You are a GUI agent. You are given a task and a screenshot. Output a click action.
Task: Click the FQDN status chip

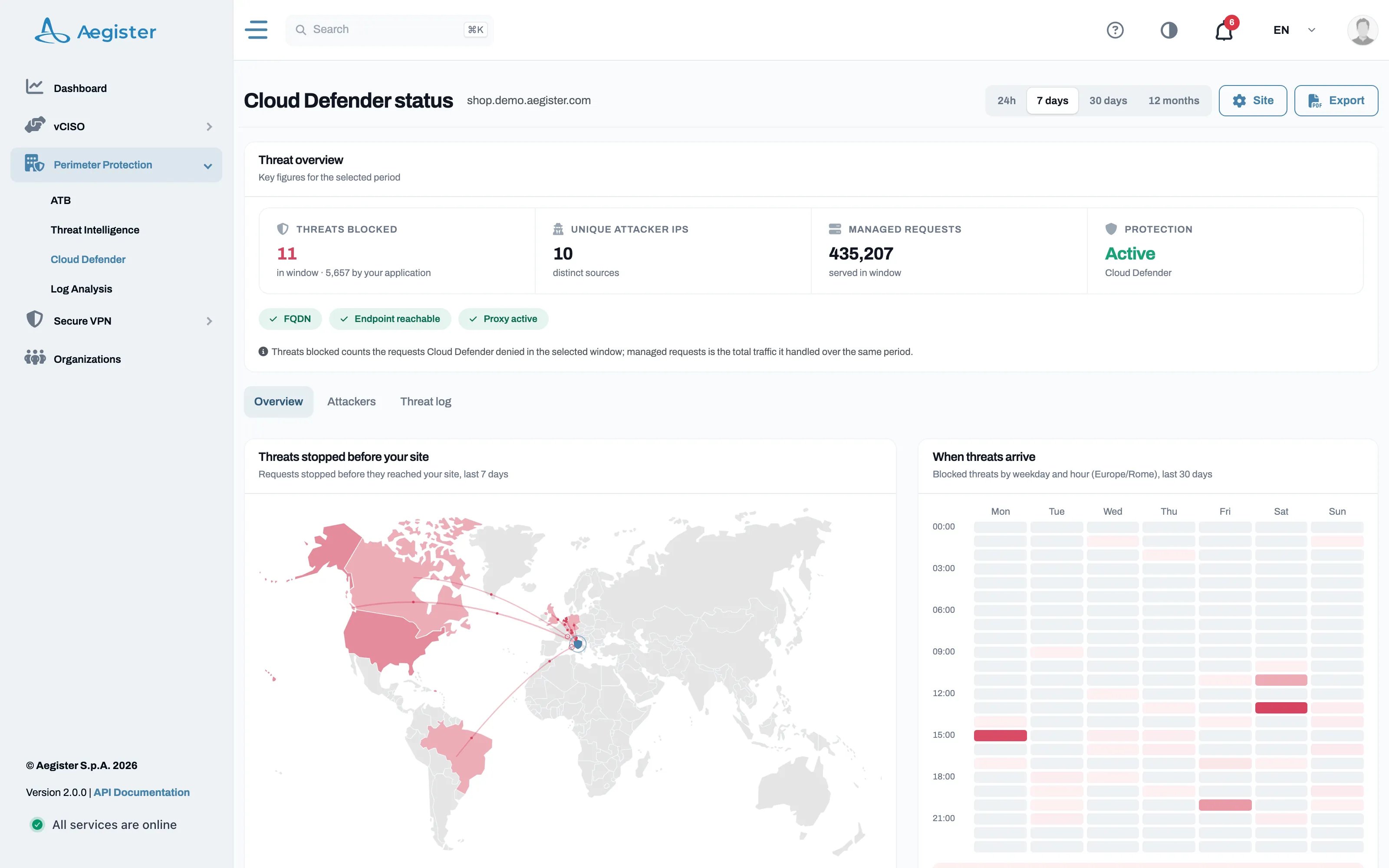point(290,319)
